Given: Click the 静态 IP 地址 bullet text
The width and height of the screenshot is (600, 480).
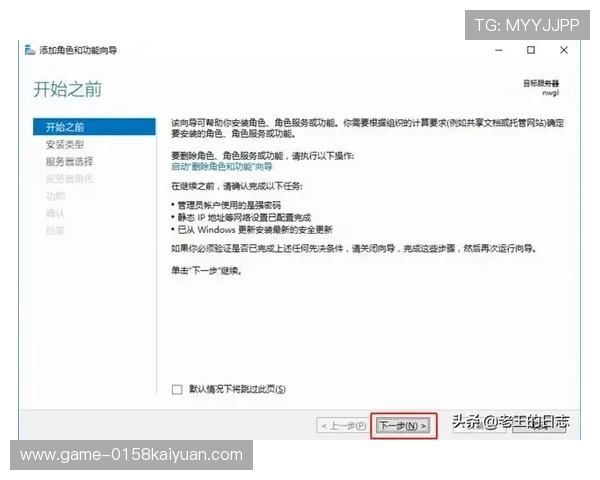Looking at the screenshot, I should point(244,217).
